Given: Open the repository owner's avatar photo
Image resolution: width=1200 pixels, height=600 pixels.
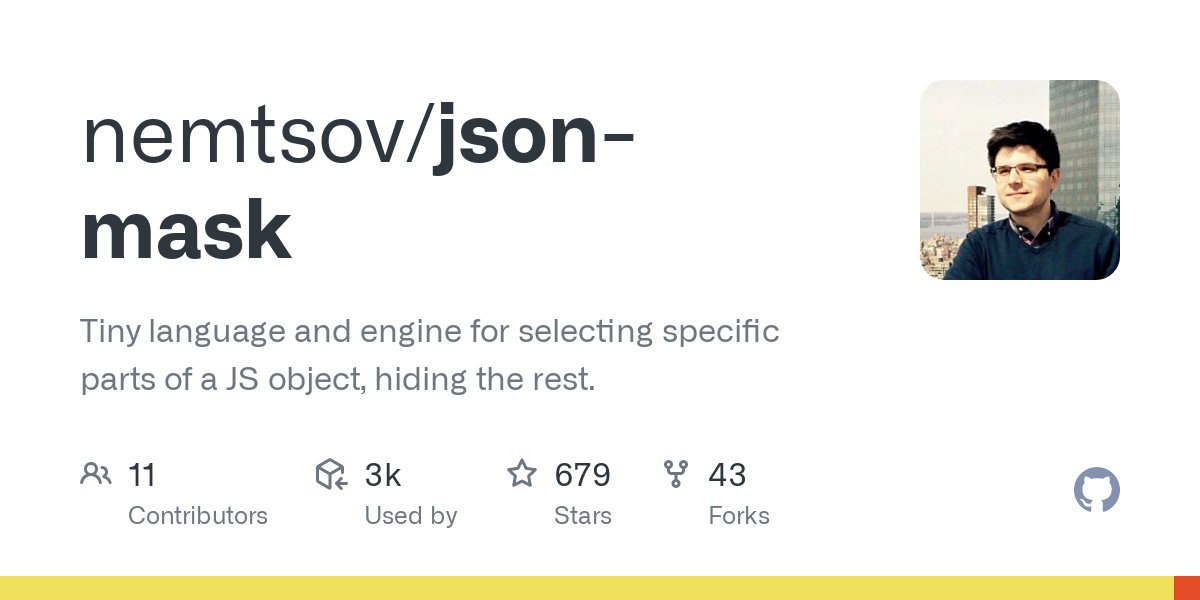Looking at the screenshot, I should point(1019,180).
